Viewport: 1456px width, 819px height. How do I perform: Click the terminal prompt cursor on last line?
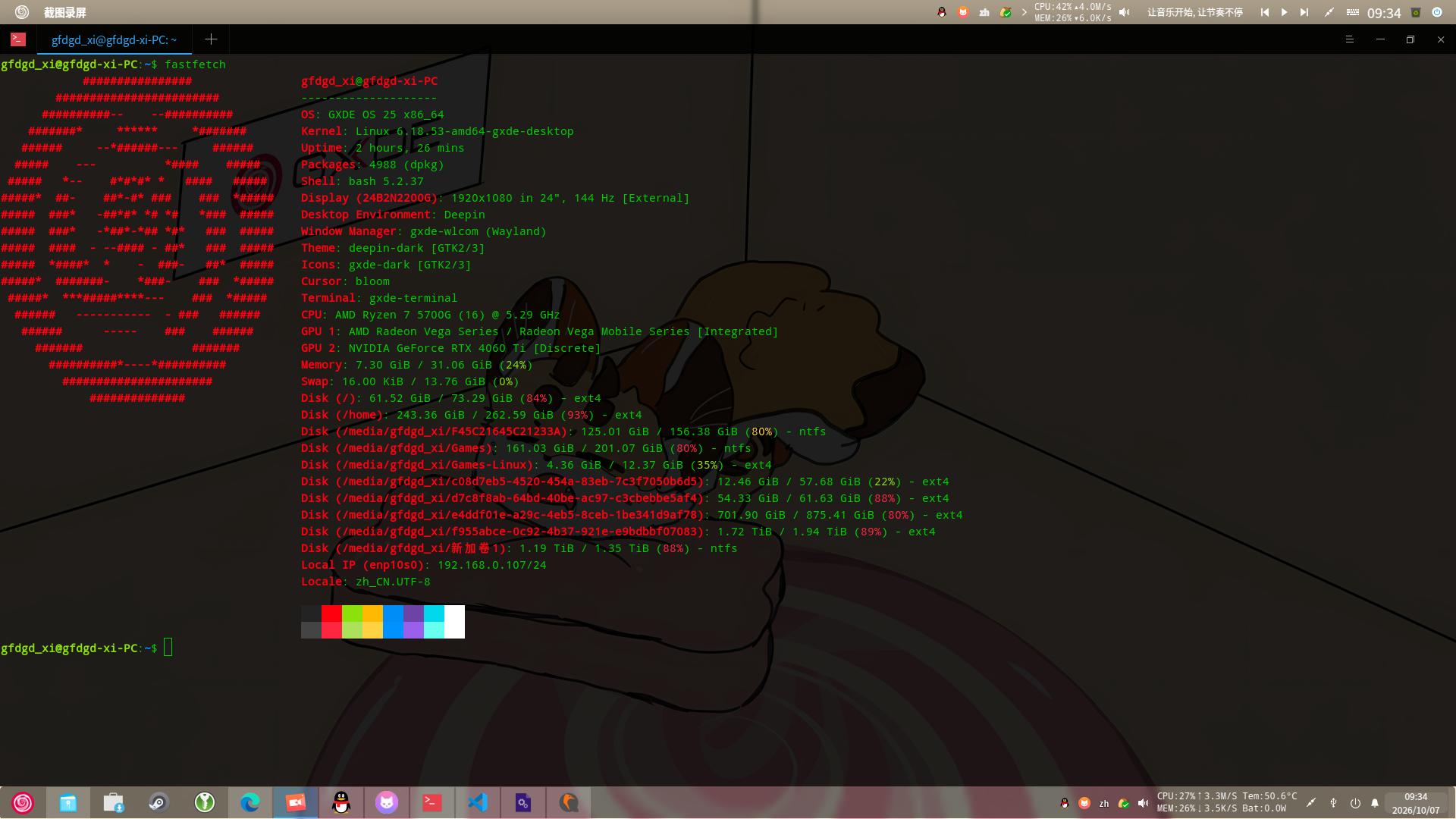(x=168, y=648)
